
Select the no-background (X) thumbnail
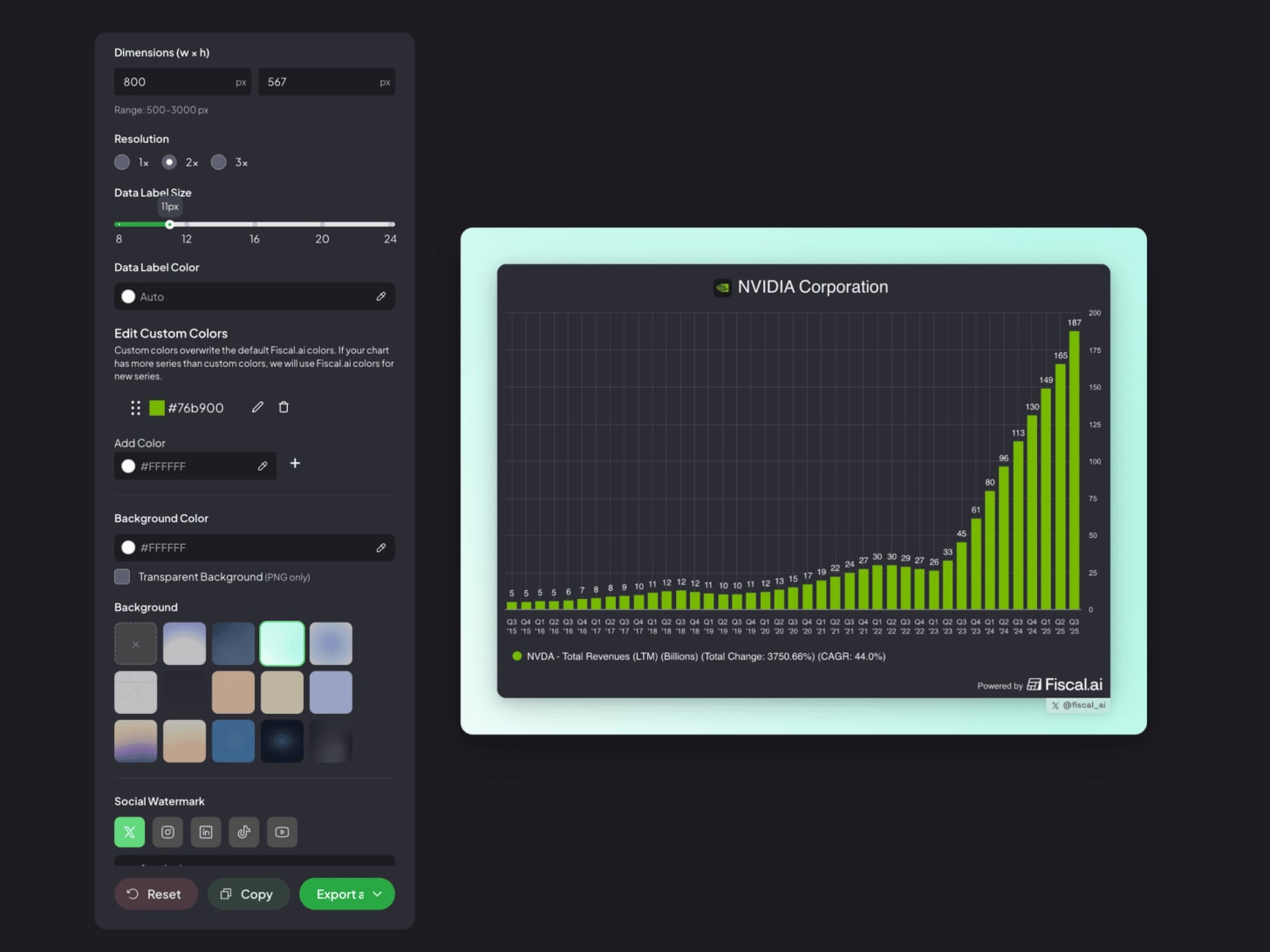[135, 643]
